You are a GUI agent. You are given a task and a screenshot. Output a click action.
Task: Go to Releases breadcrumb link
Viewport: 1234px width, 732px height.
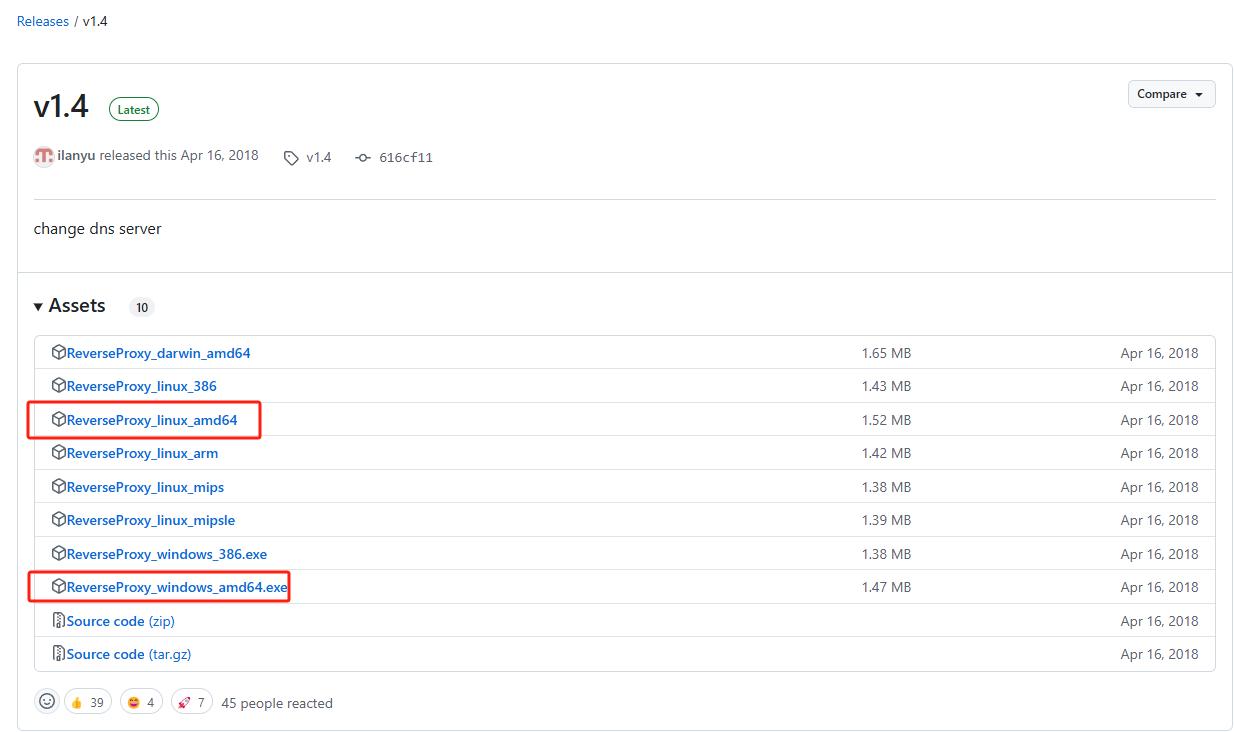43,21
